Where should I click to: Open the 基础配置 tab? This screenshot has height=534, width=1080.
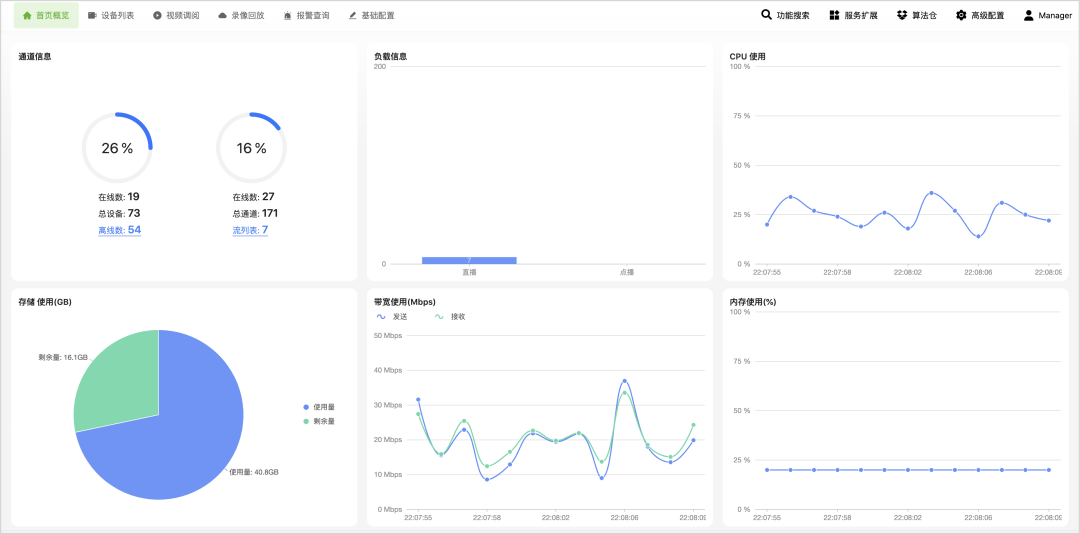tap(371, 15)
